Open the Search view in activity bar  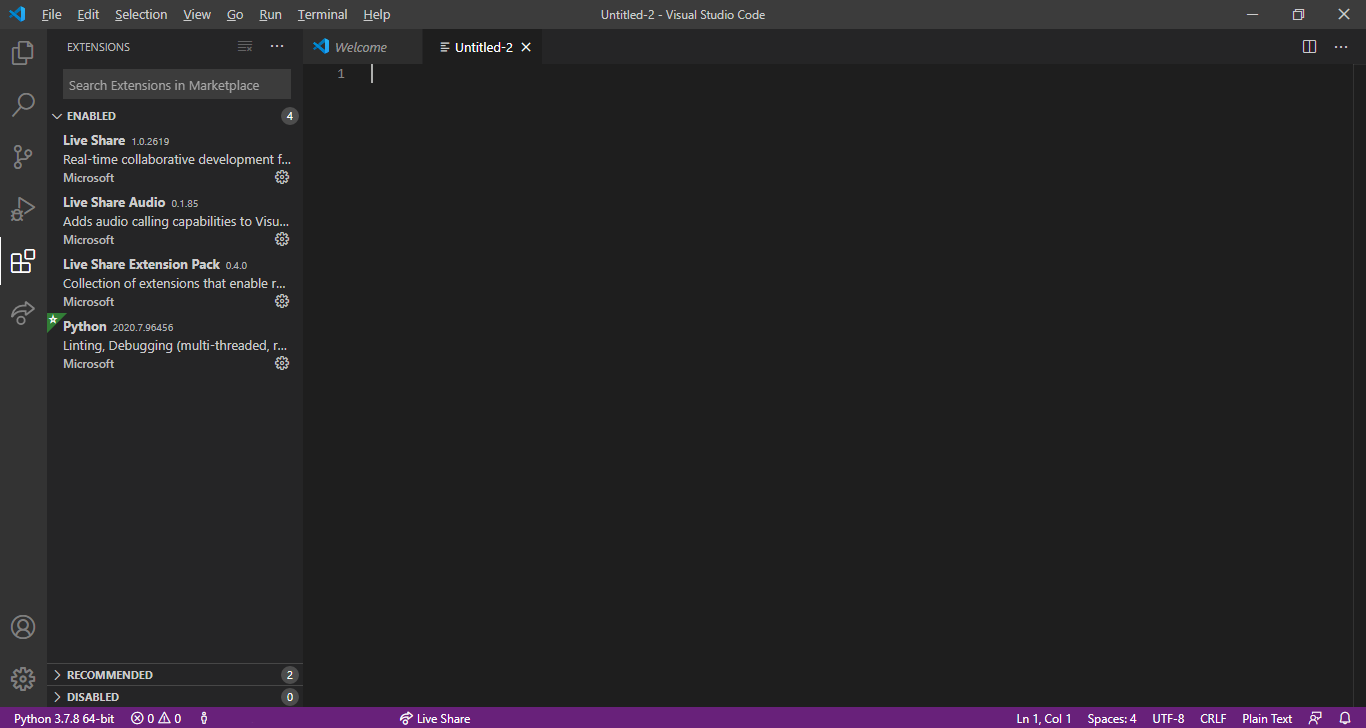point(23,105)
